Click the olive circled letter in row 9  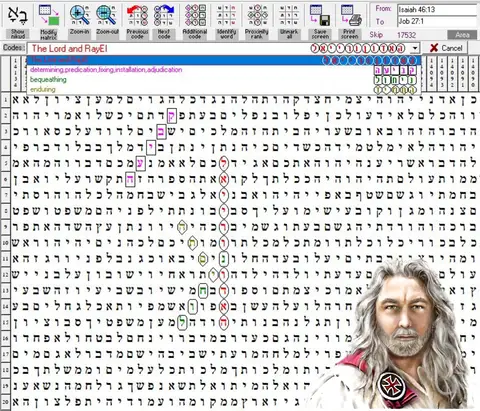tap(182, 227)
